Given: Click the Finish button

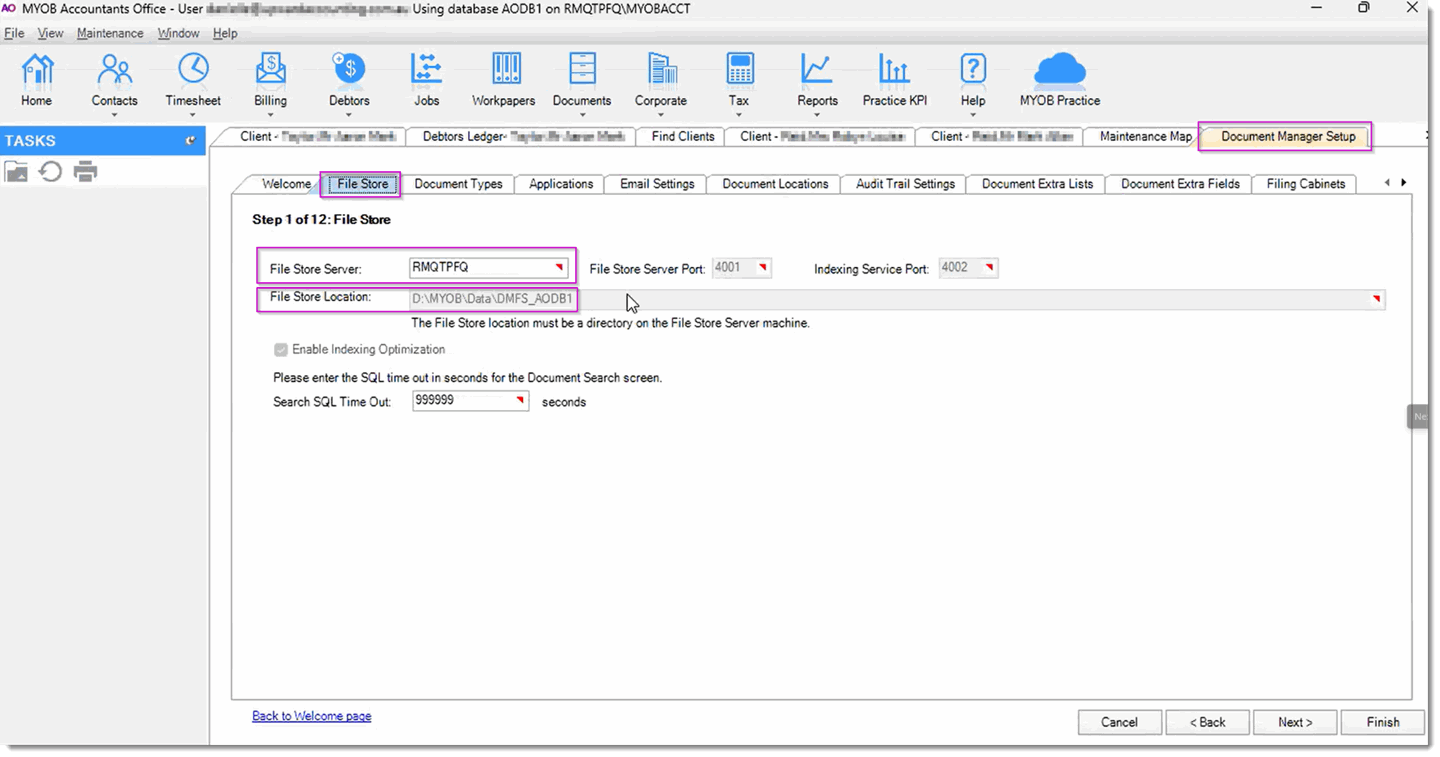Looking at the screenshot, I should tap(1383, 722).
